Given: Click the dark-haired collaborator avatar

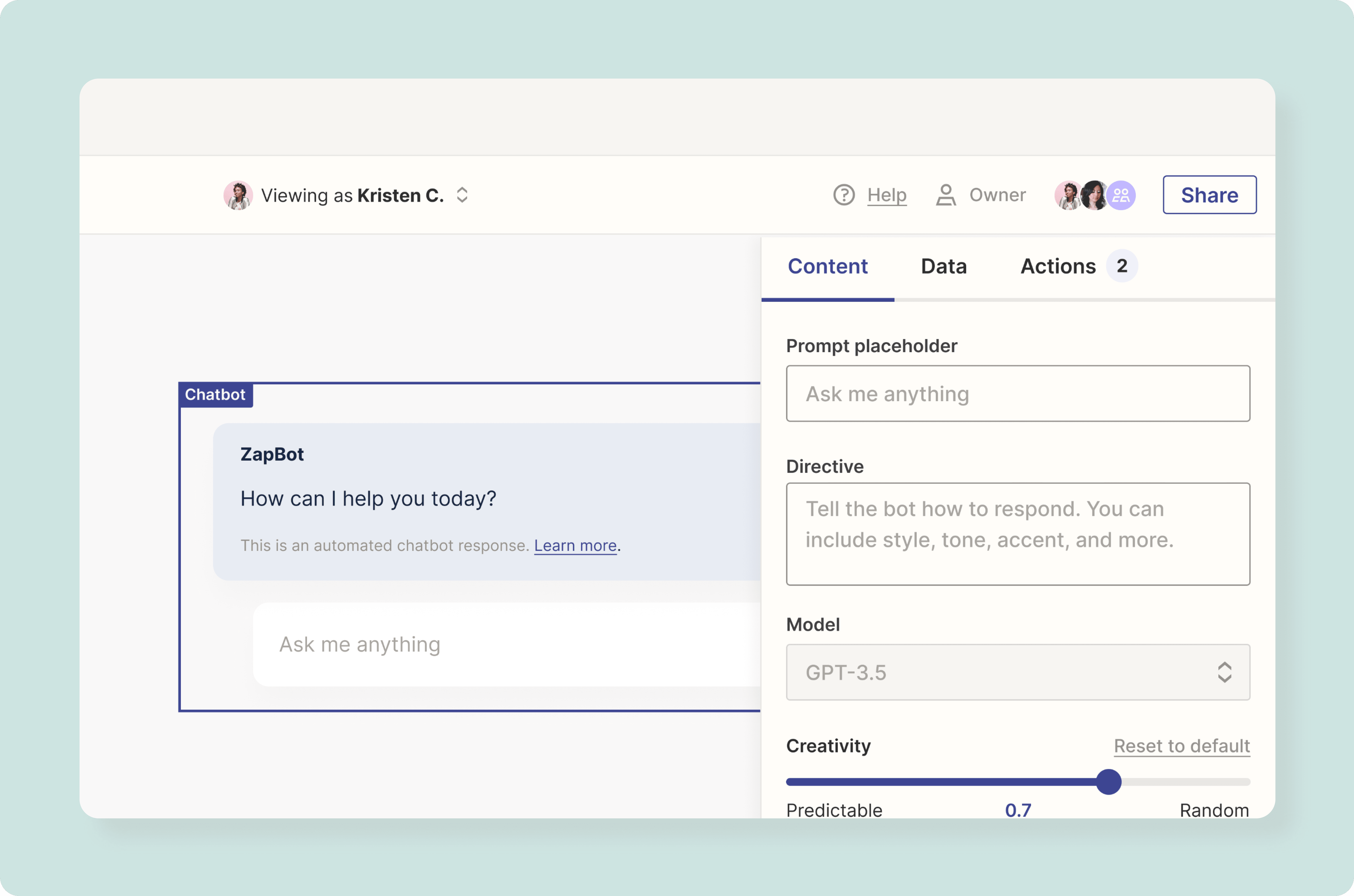Looking at the screenshot, I should tap(1094, 195).
